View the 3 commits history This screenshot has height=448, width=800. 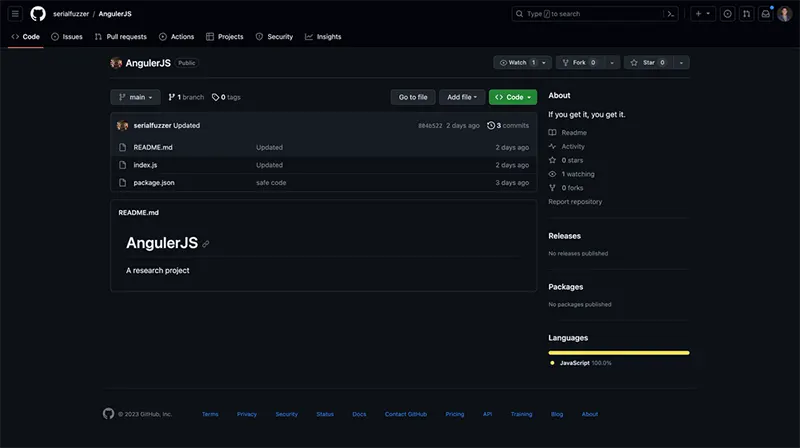click(508, 126)
